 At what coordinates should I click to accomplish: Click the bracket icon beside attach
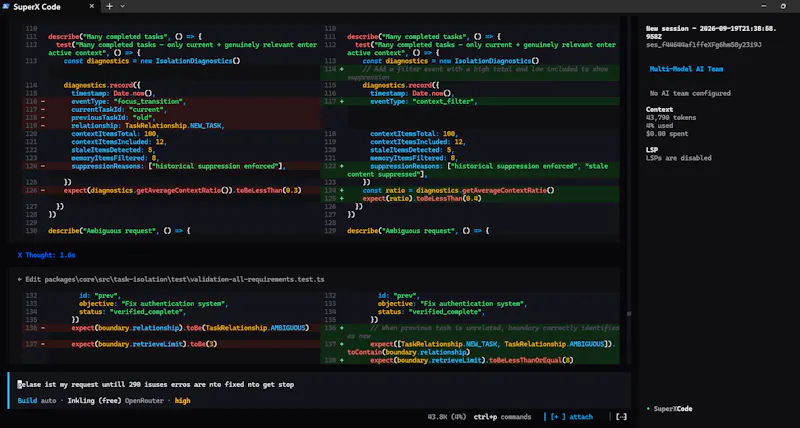pyautogui.click(x=621, y=417)
